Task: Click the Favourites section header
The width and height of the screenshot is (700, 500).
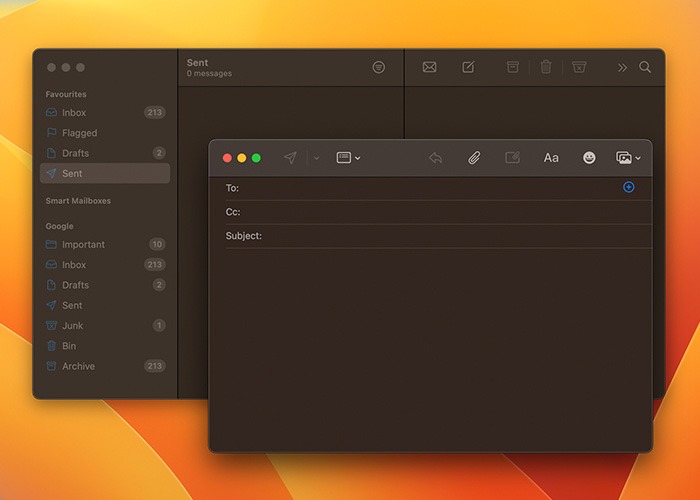Action: (66, 94)
